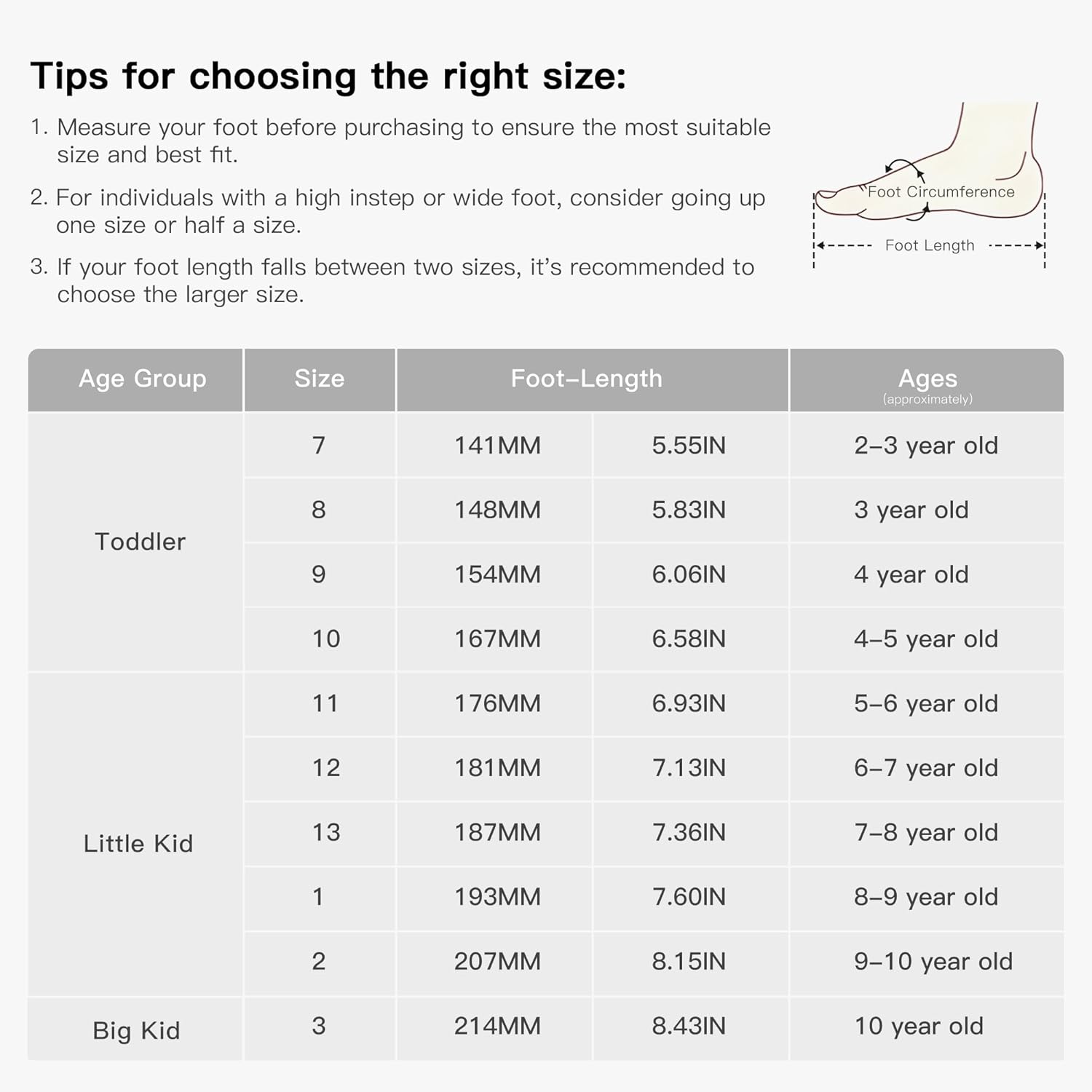Viewport: 1092px width, 1092px height.
Task: Select the 4 year old cell
Action: click(x=927, y=574)
